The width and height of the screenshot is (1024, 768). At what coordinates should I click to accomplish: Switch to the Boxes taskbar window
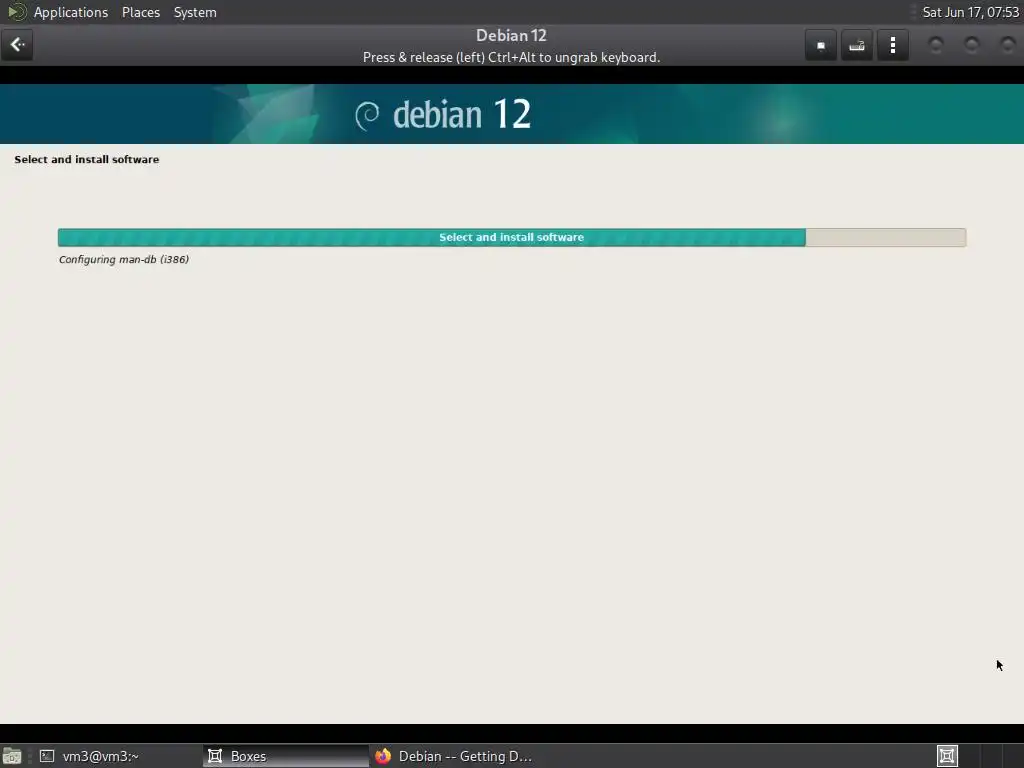(x=285, y=756)
